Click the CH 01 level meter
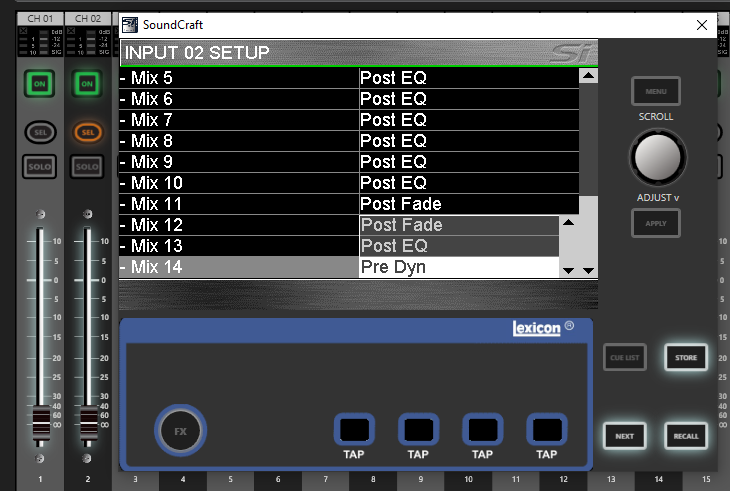The image size is (730, 496). click(40, 41)
